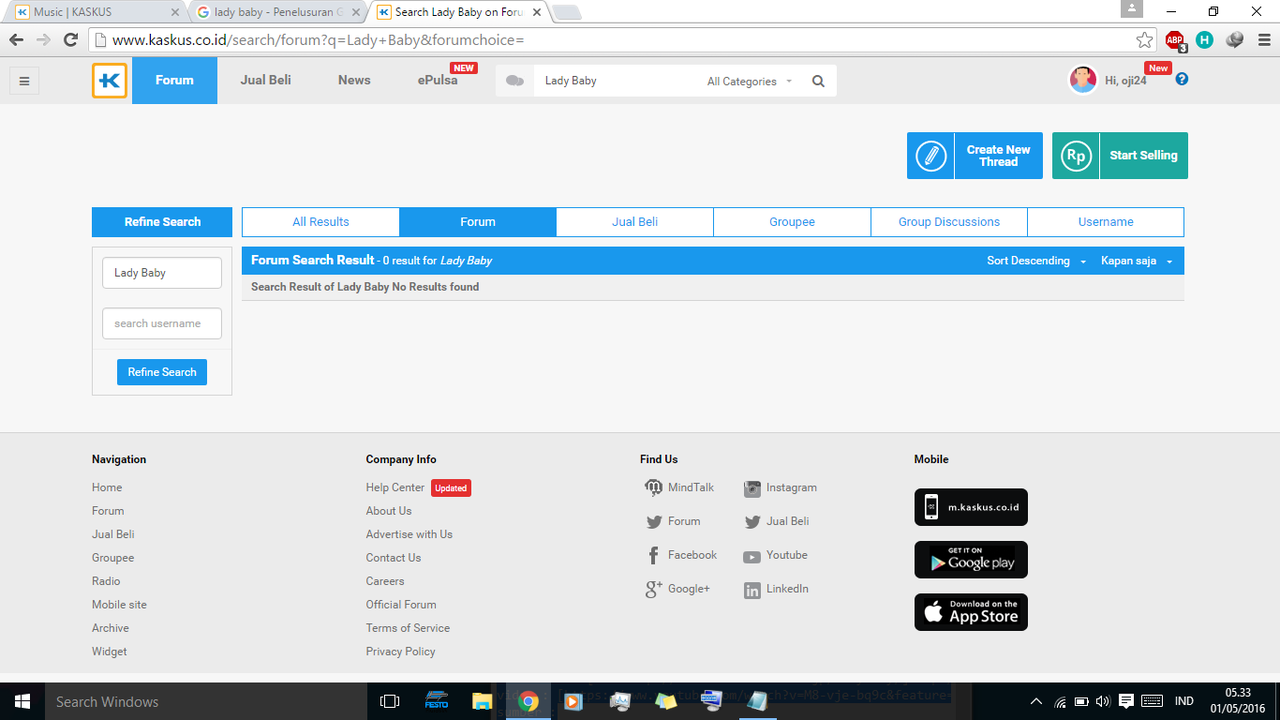
Task: Select the Forum results tab
Action: (x=478, y=222)
